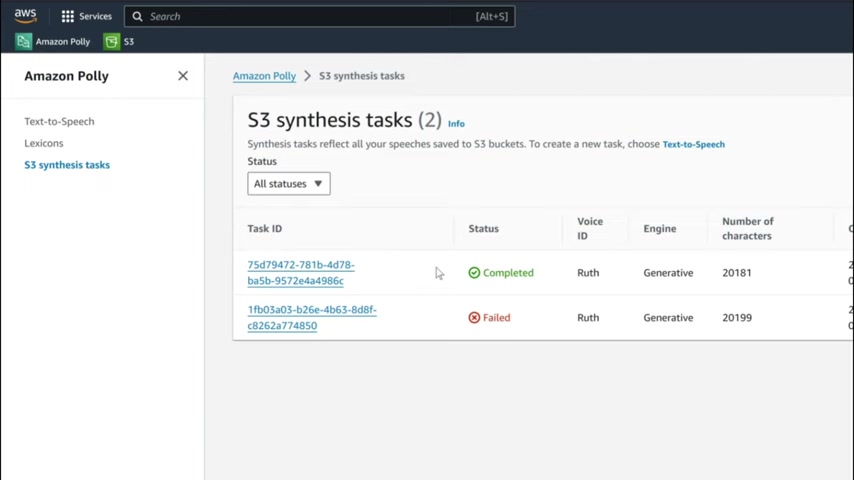The width and height of the screenshot is (854, 480).
Task: Click Generative engine in the Failed row
Action: (668, 318)
